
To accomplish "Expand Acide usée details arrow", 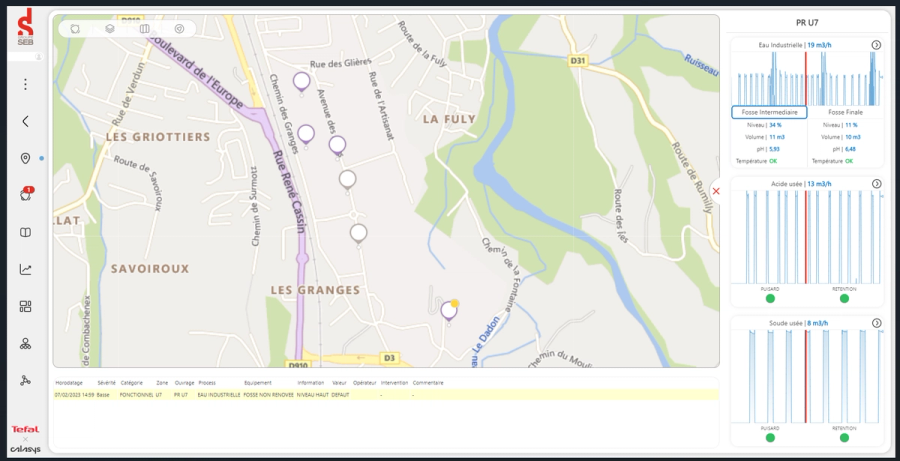I will (876, 184).
